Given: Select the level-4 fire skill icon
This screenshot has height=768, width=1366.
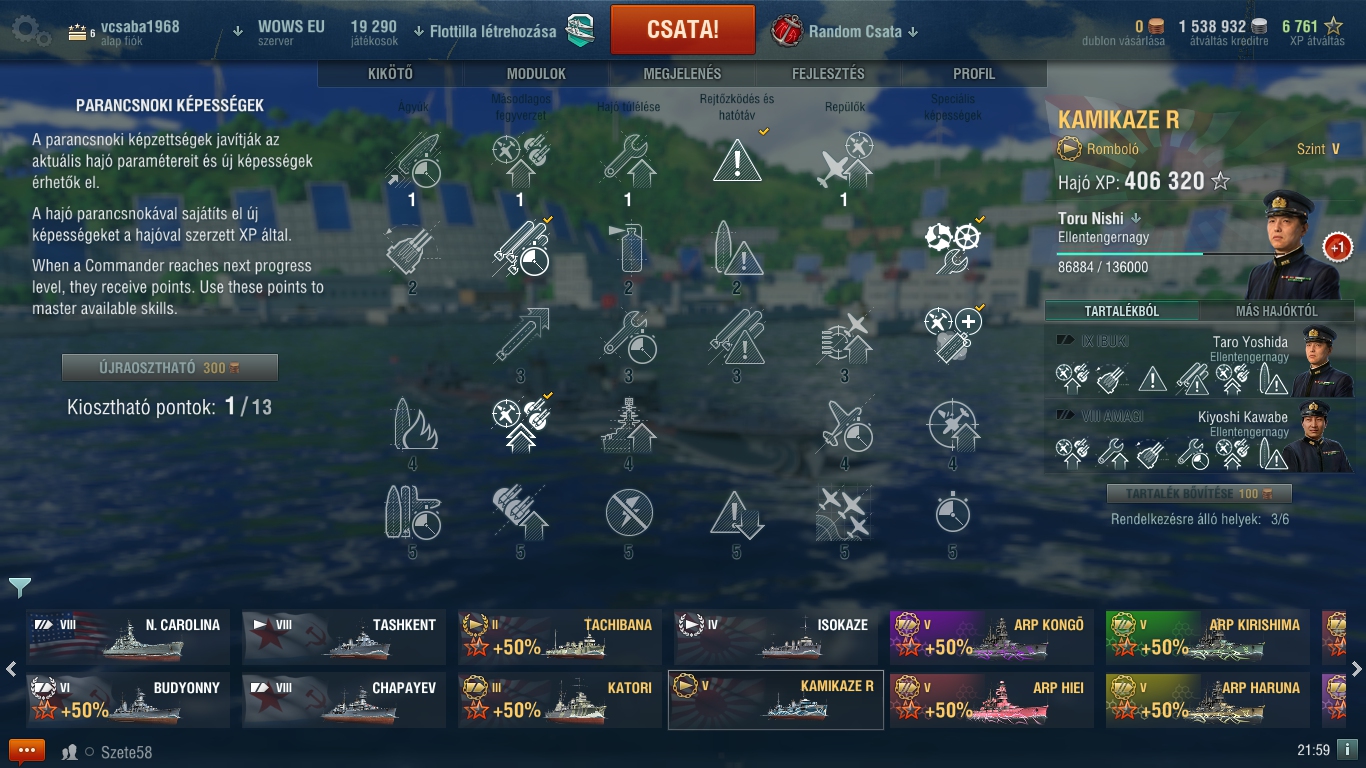Looking at the screenshot, I should 413,424.
